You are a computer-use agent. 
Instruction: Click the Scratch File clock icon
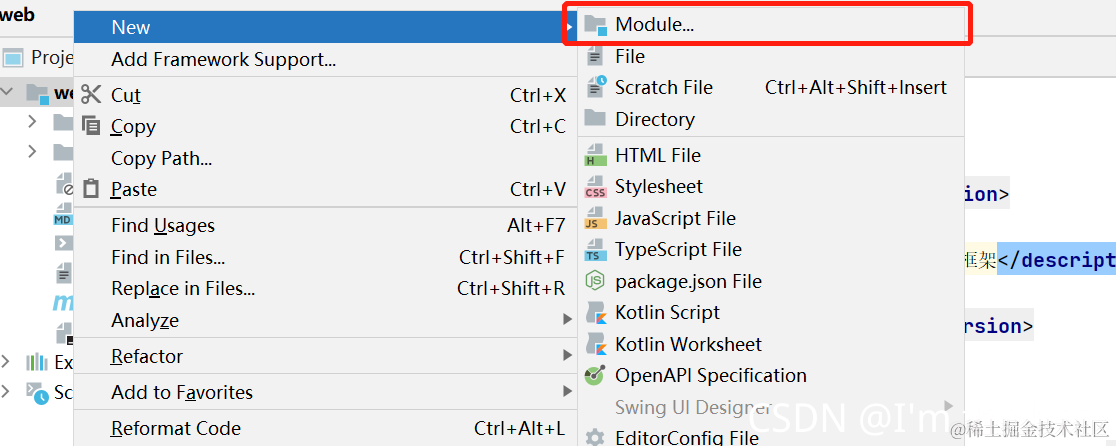tap(596, 87)
